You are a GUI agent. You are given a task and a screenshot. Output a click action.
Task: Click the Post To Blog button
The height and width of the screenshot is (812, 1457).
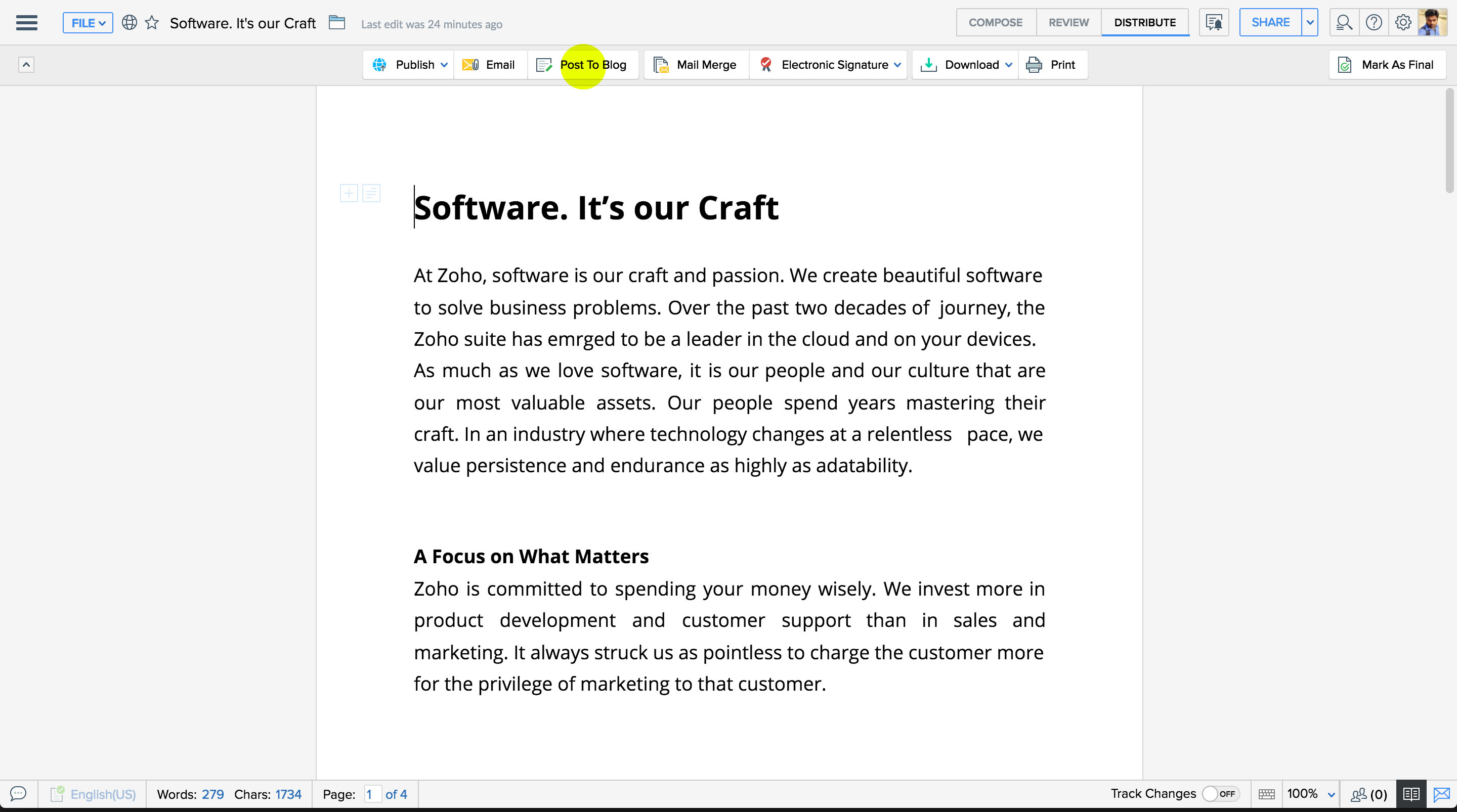(x=593, y=64)
